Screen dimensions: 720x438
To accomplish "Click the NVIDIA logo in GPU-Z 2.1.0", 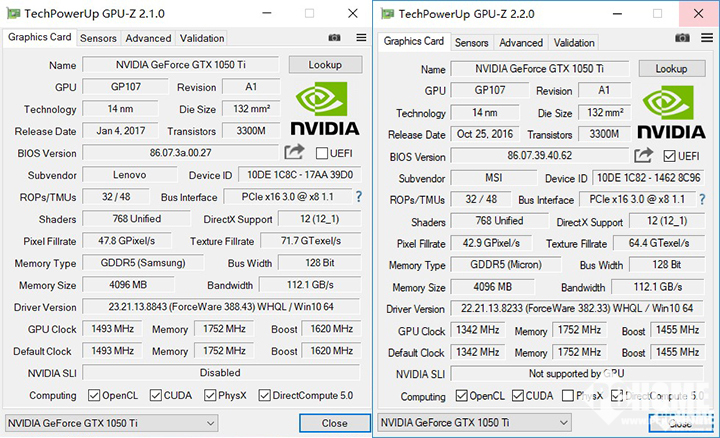I will [x=325, y=109].
